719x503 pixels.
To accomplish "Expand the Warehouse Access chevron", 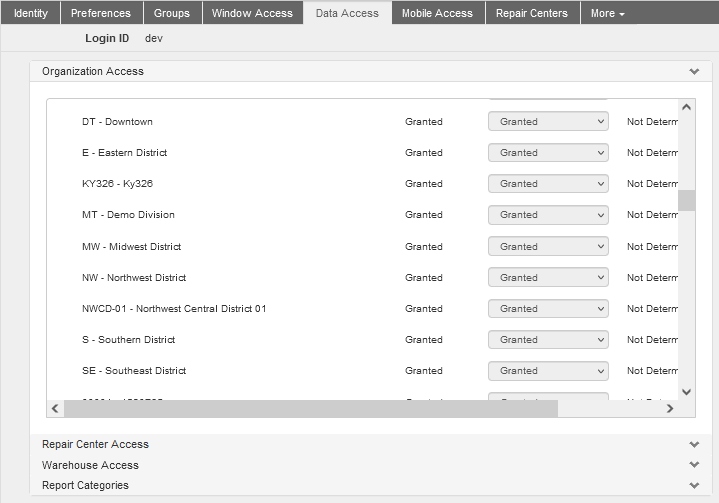I will pyautogui.click(x=694, y=465).
